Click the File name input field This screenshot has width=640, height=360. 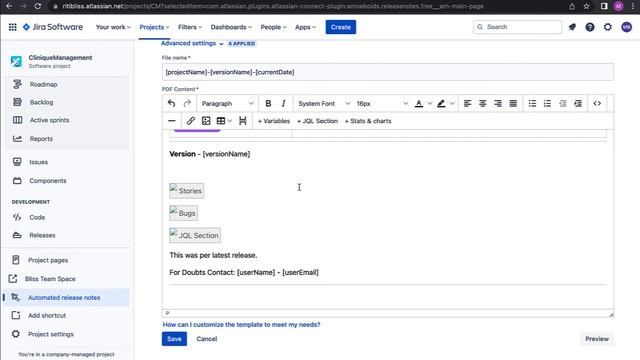pos(387,72)
